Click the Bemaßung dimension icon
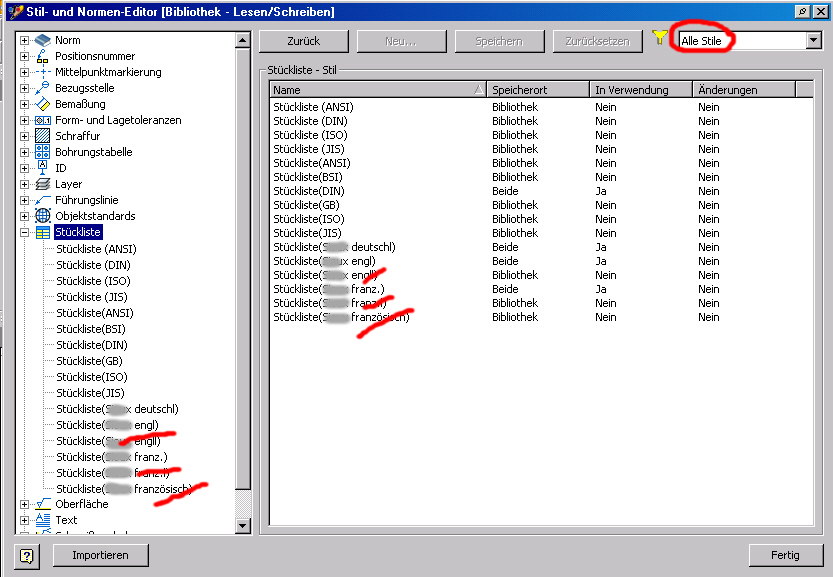This screenshot has width=833, height=577. point(42,104)
